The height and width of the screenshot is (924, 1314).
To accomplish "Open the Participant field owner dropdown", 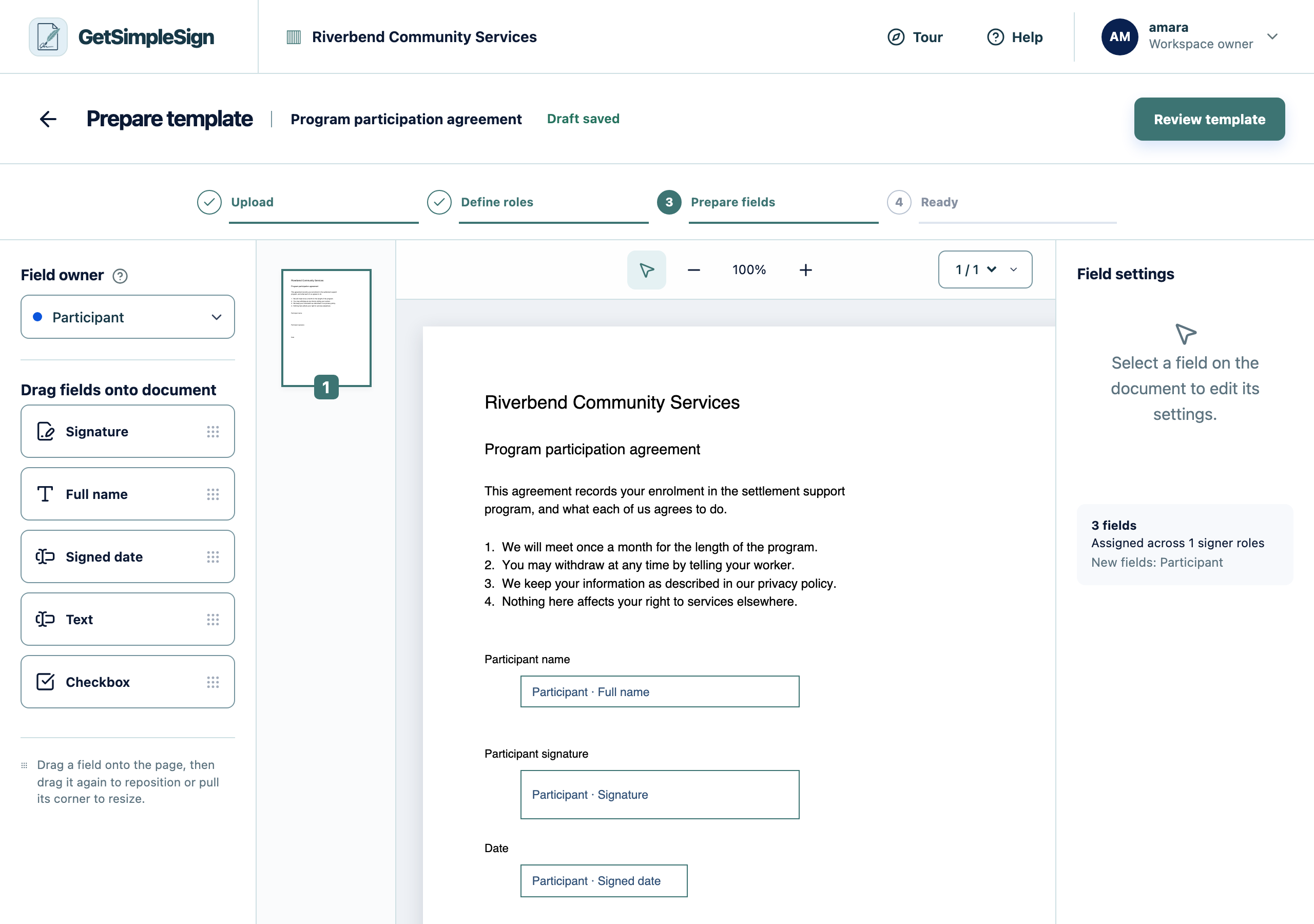I will point(128,317).
